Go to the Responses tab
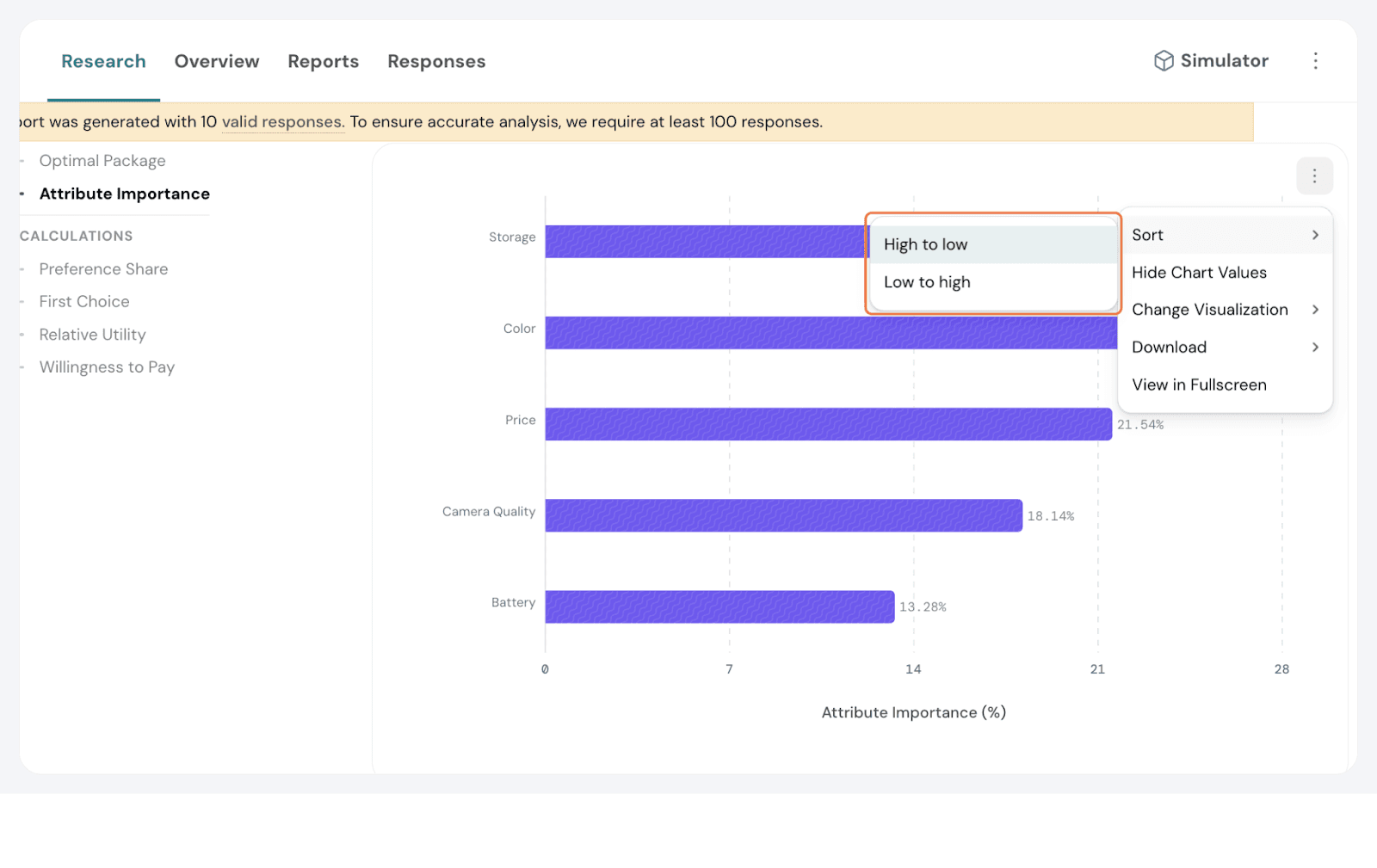 coord(436,62)
